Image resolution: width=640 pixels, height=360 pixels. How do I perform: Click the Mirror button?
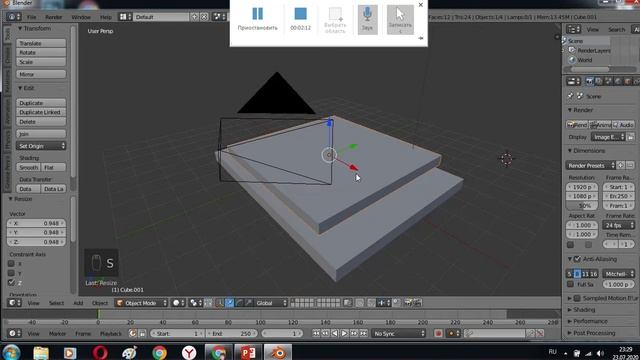41,74
